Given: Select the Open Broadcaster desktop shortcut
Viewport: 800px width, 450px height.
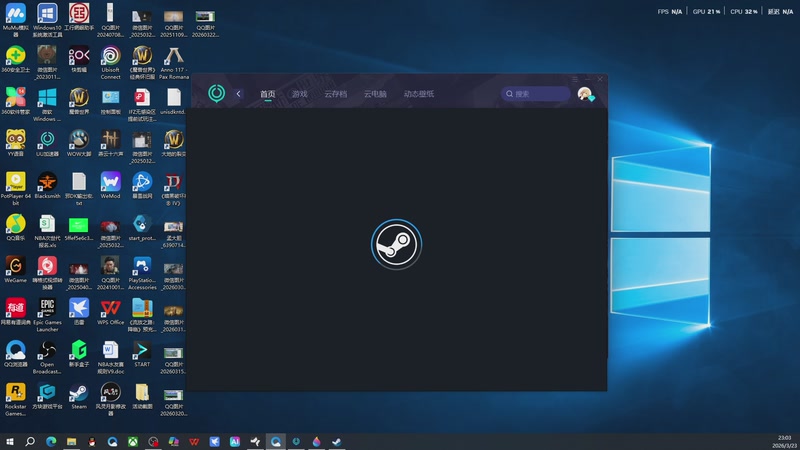Looking at the screenshot, I should point(47,358).
